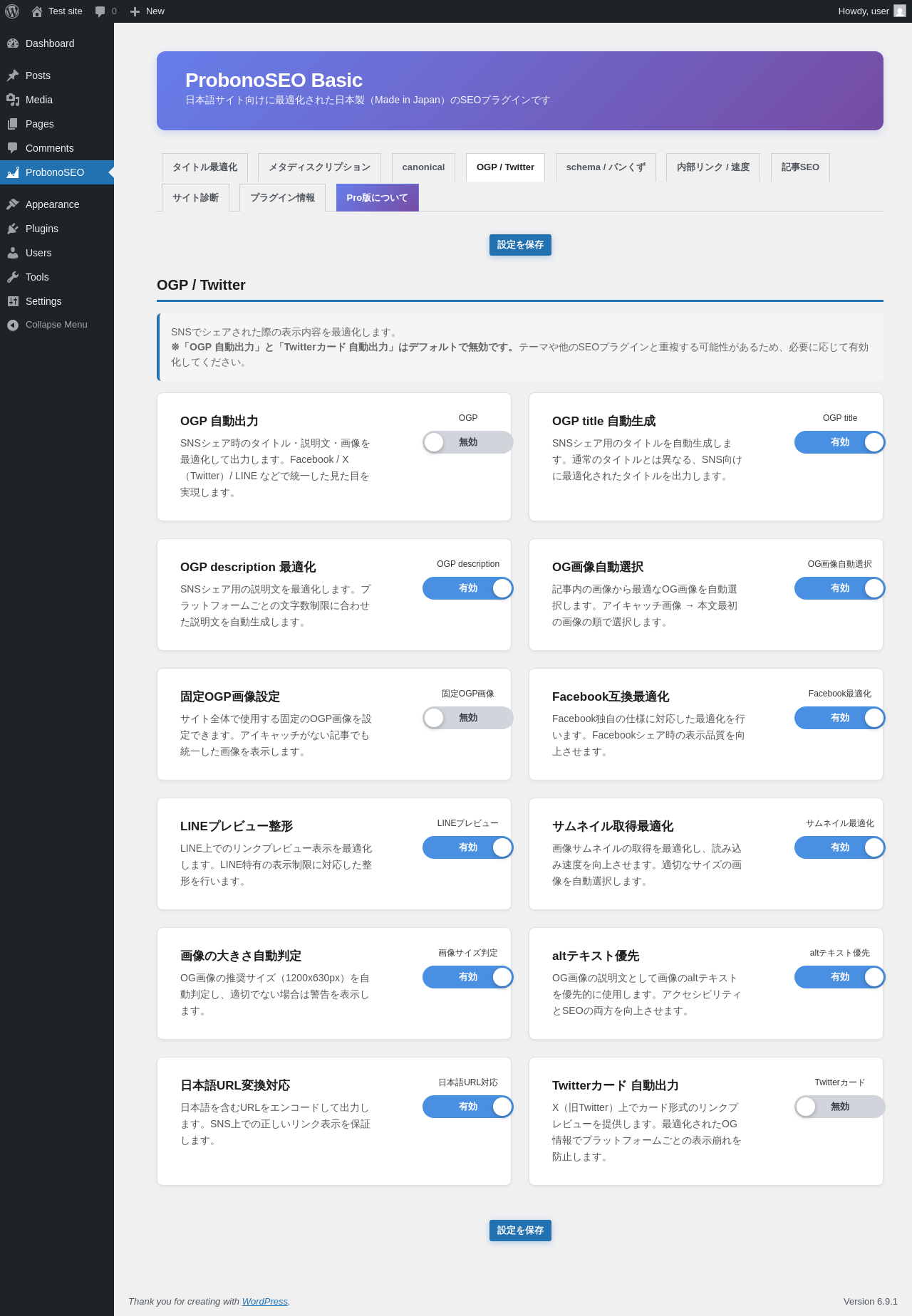
Task: Click the user avatar in admin bar
Action: point(900,11)
